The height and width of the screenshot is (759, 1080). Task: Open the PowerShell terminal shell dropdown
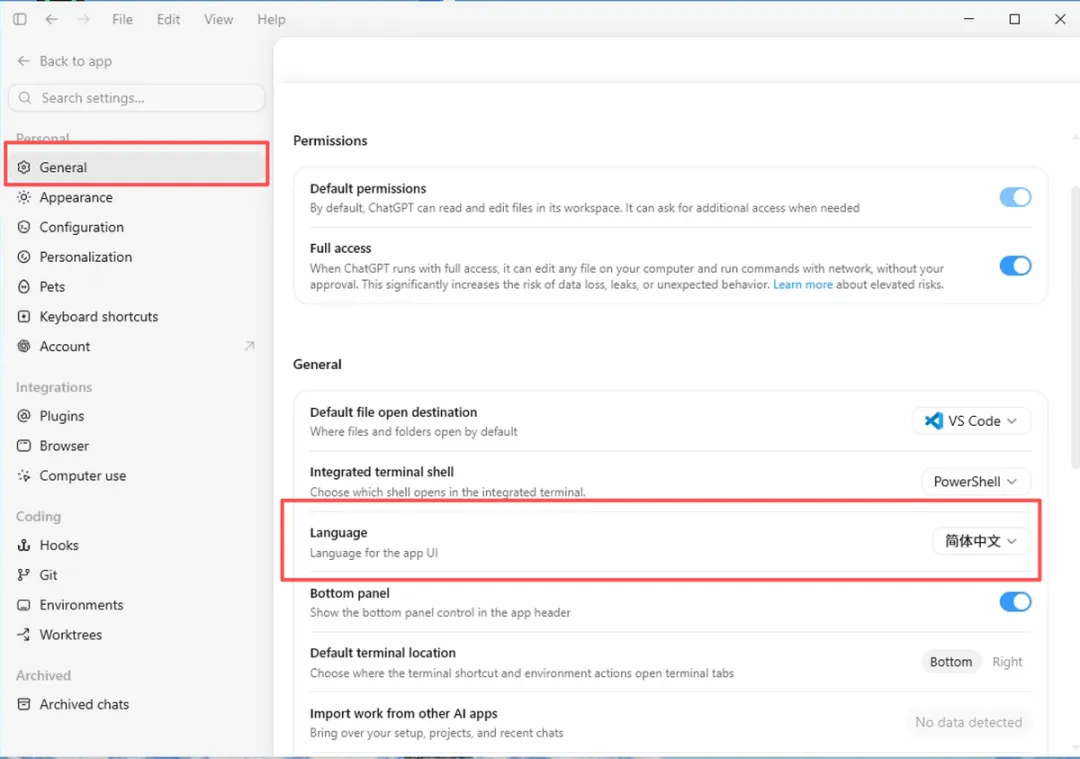point(976,481)
